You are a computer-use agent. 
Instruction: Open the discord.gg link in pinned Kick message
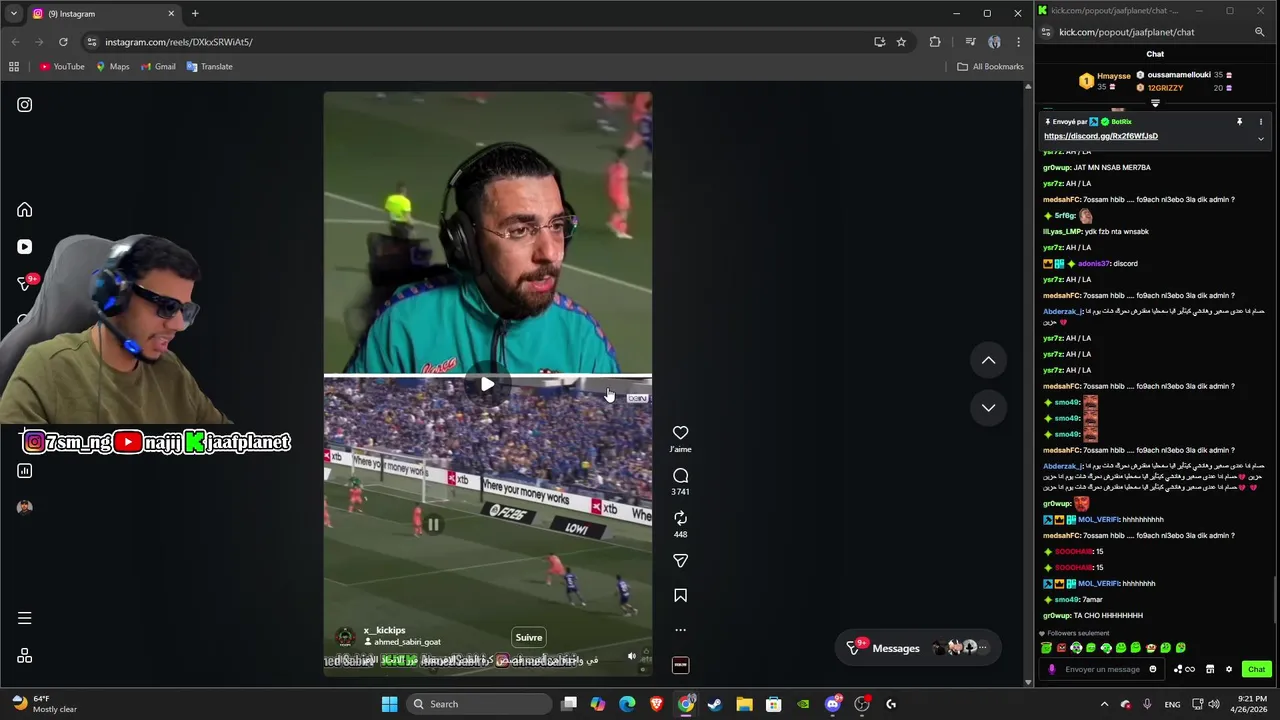pyautogui.click(x=1100, y=136)
